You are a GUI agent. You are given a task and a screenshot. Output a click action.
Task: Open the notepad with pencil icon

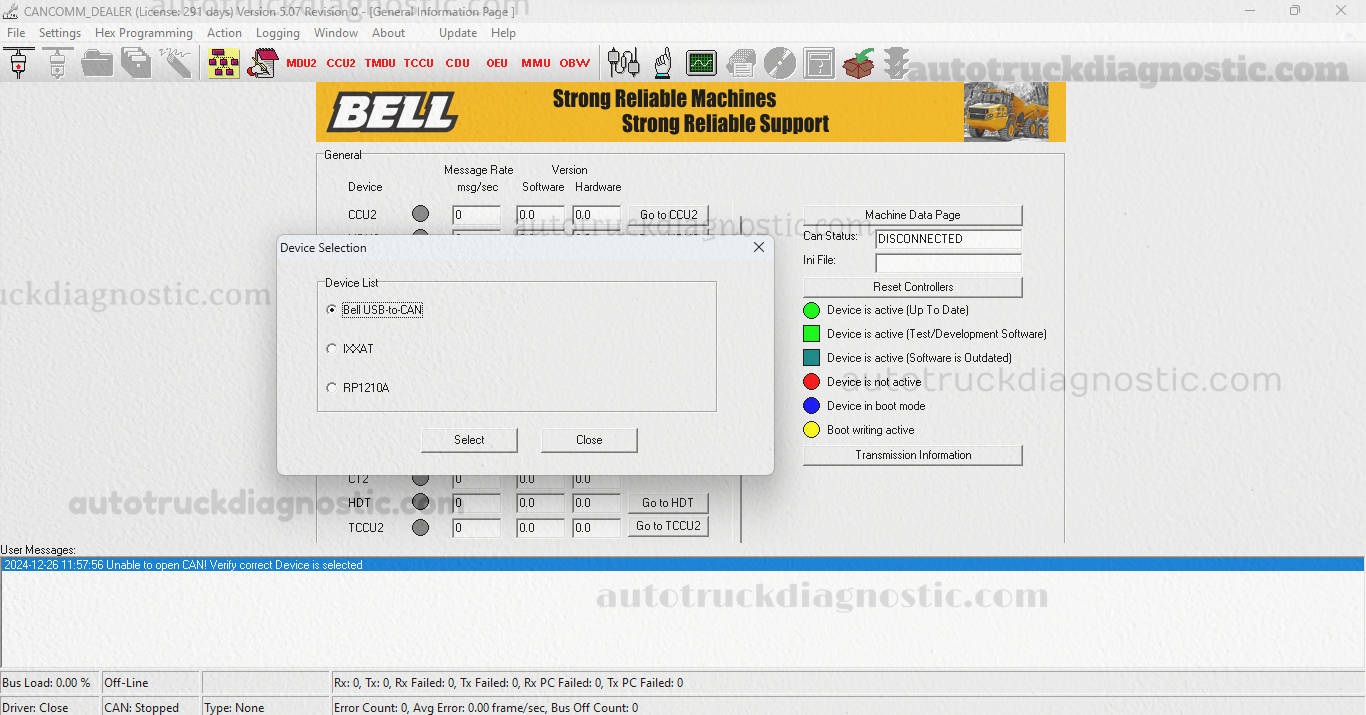[262, 63]
